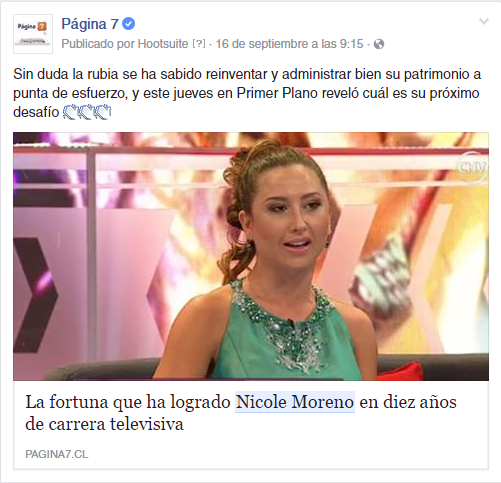Click the word 'desafío' in post text
501x483 pixels.
pyautogui.click(x=36, y=112)
